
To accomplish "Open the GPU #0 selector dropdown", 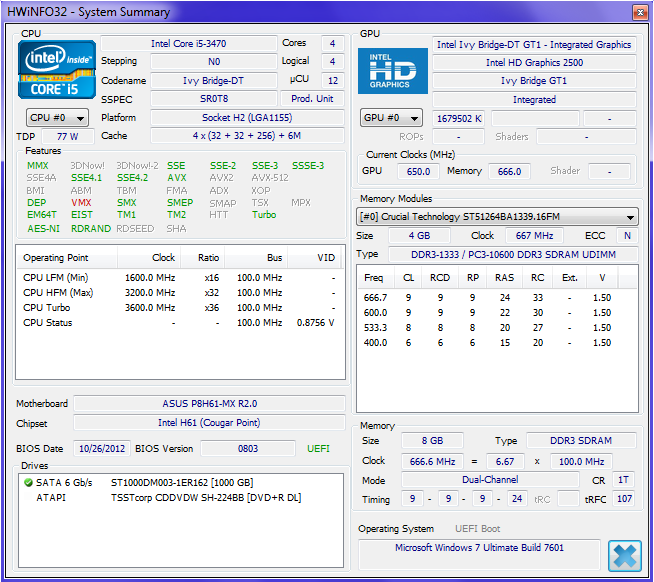I will click(x=391, y=118).
